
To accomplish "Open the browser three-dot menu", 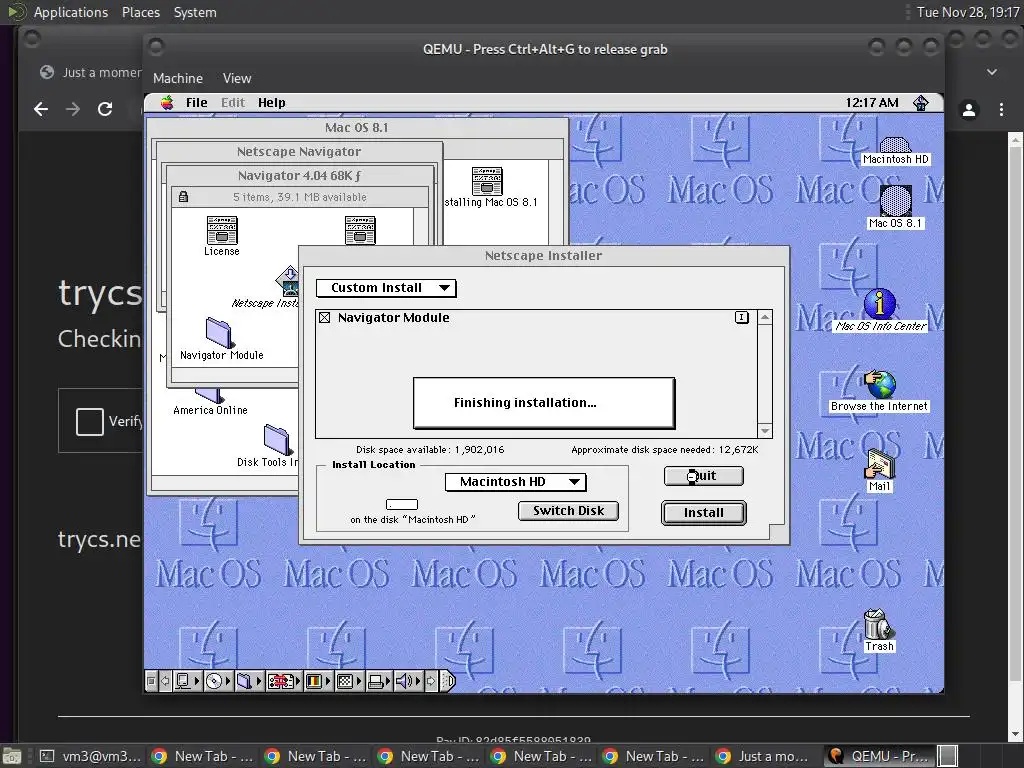I will point(1001,110).
